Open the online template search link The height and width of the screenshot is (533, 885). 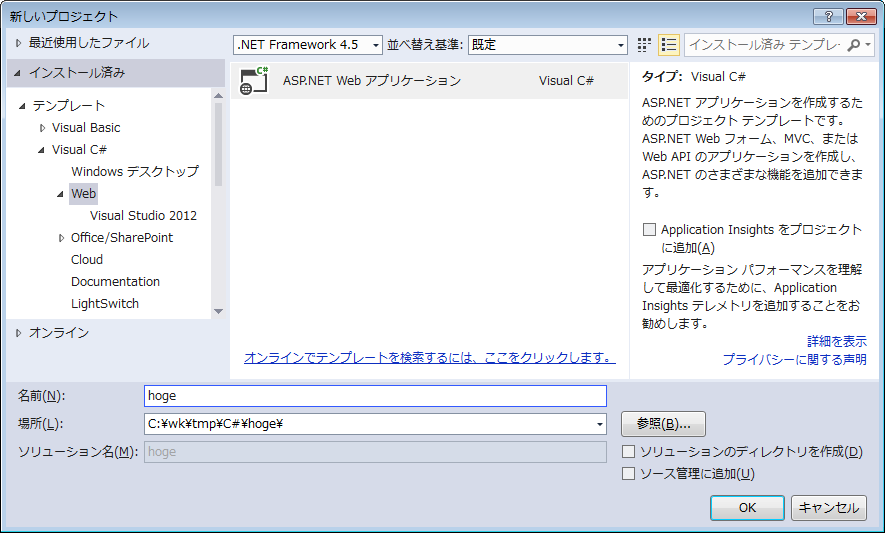pyautogui.click(x=429, y=357)
